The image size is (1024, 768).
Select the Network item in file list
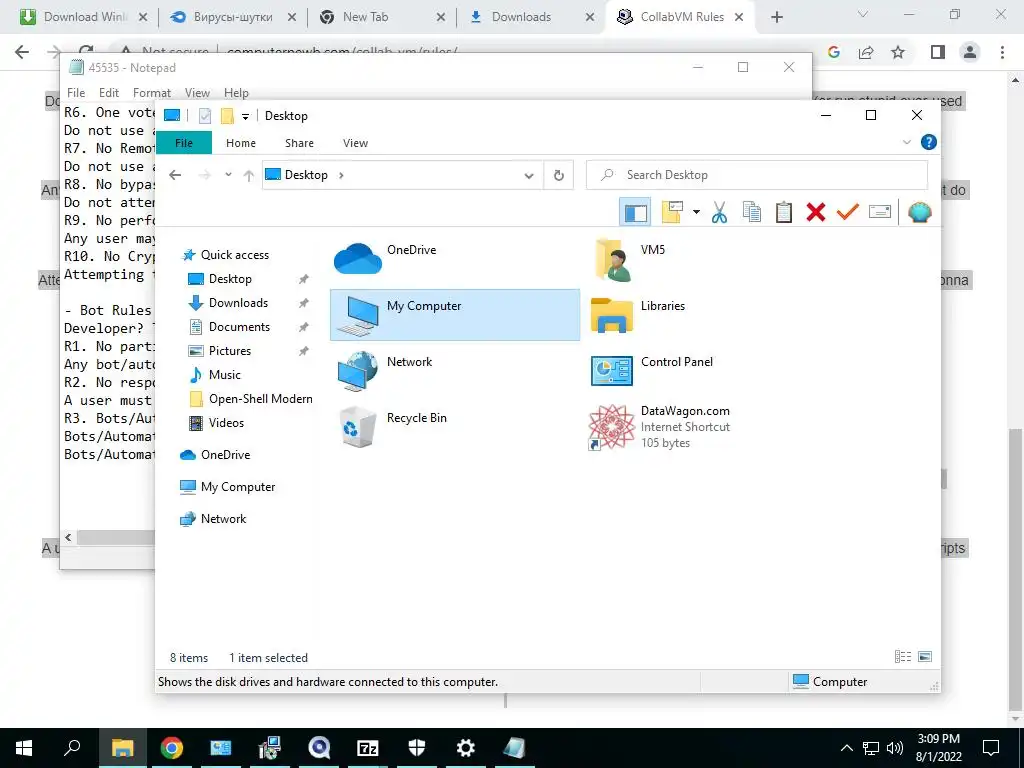tap(455, 371)
